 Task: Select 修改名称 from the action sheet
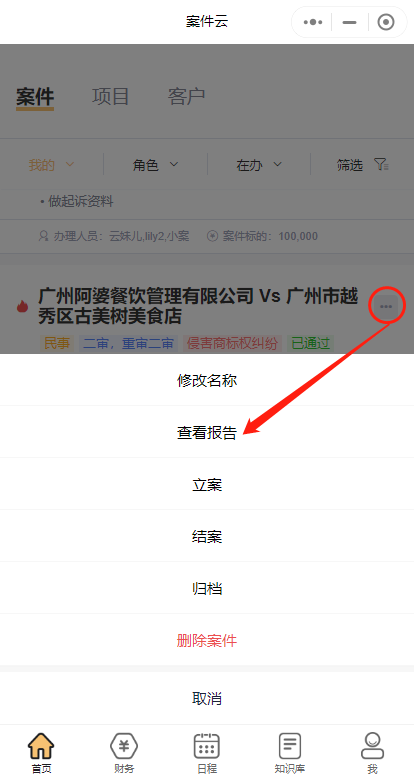pos(207,380)
